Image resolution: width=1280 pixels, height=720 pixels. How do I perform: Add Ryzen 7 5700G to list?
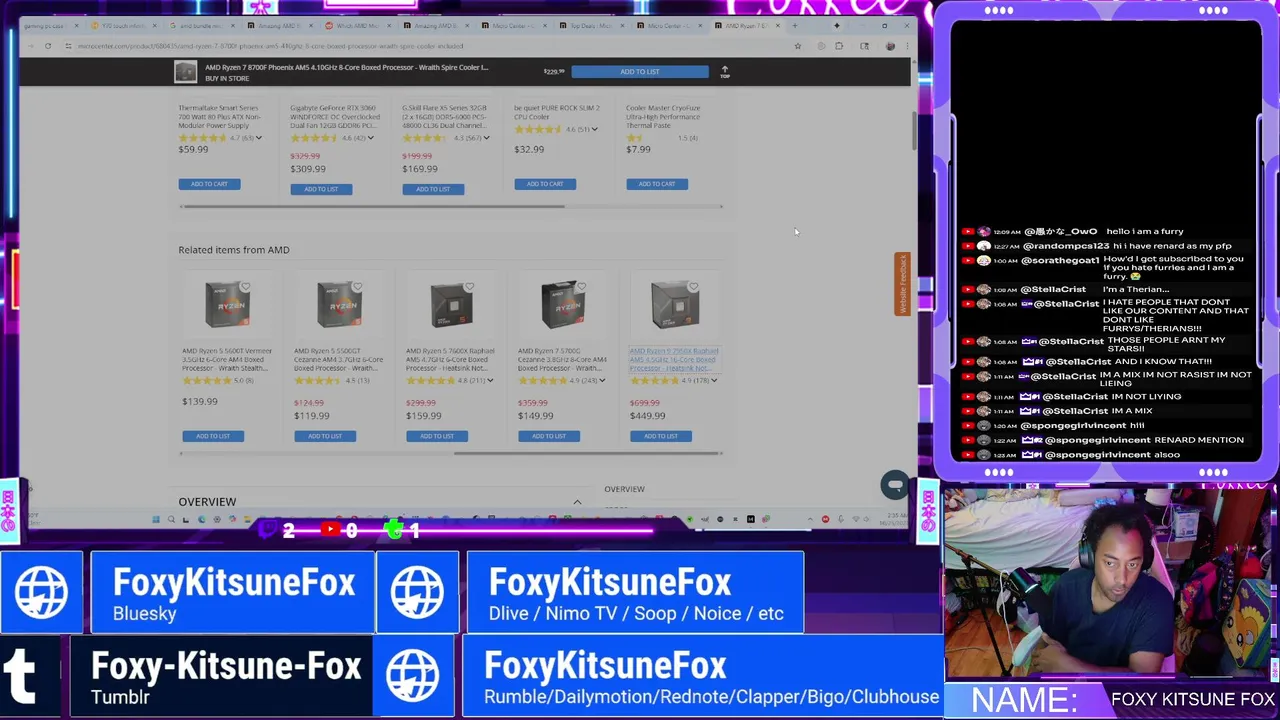(549, 436)
